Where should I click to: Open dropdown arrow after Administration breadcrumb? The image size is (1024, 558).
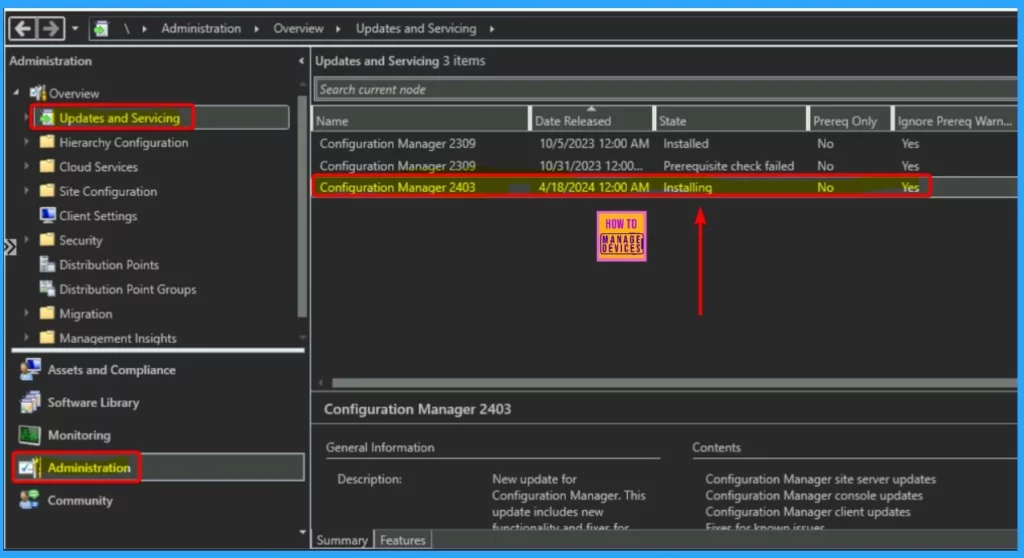coord(256,29)
